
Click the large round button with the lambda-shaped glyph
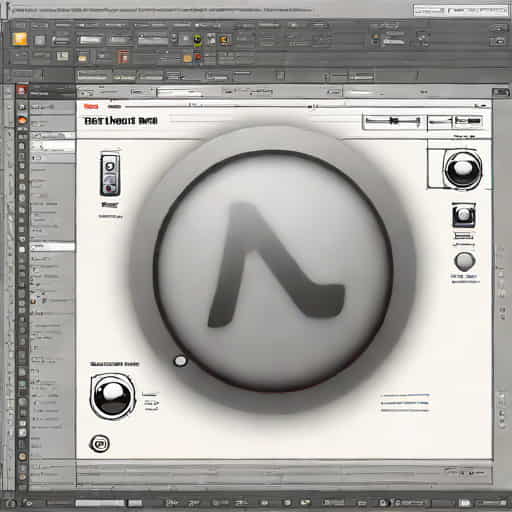point(273,270)
